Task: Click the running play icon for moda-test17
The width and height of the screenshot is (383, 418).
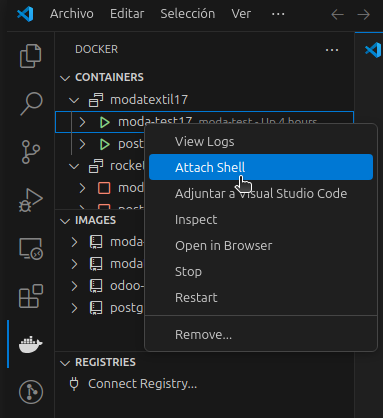Action: (x=105, y=122)
